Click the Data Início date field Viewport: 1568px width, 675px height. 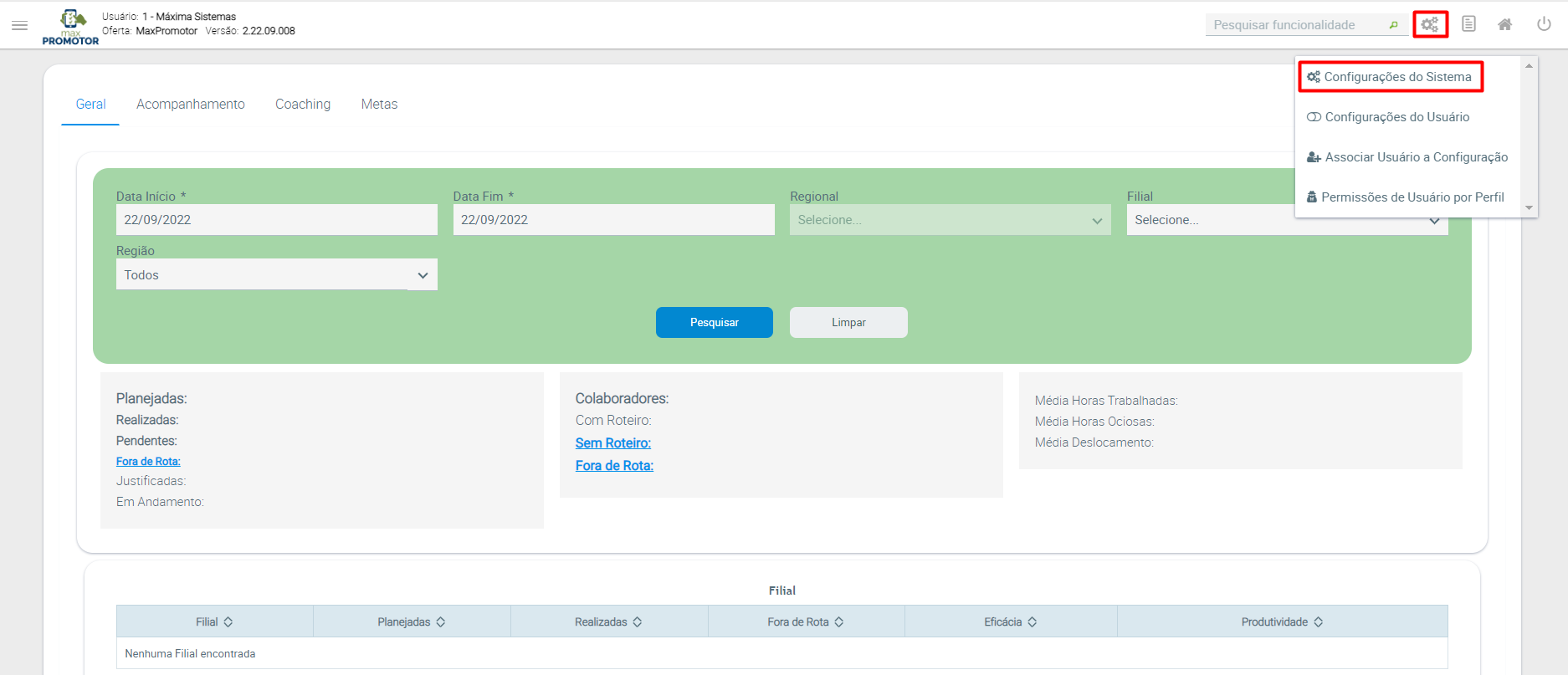[x=276, y=220]
